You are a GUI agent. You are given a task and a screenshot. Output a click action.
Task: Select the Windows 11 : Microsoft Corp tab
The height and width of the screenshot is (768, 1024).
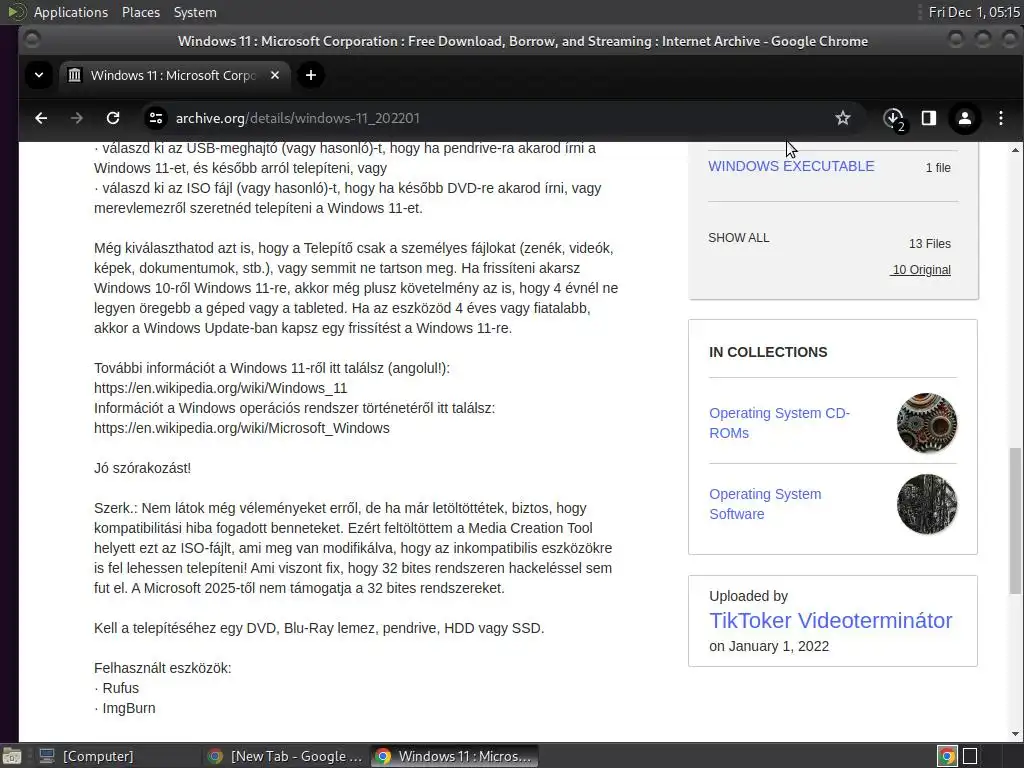(x=174, y=75)
